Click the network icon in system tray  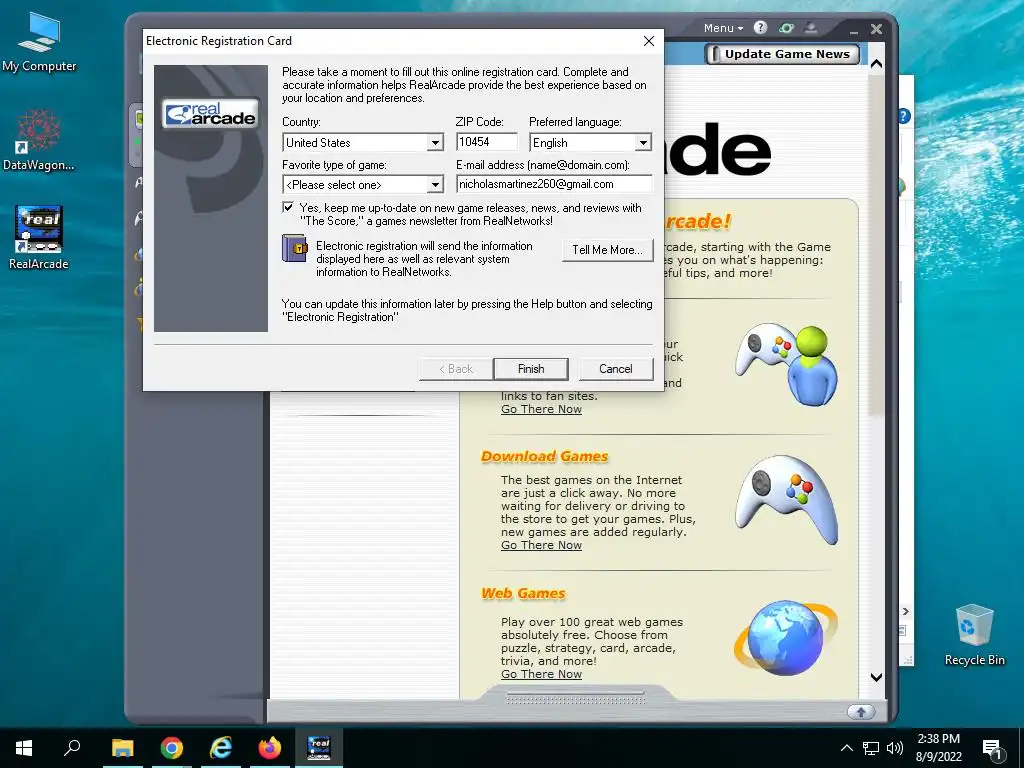point(871,748)
